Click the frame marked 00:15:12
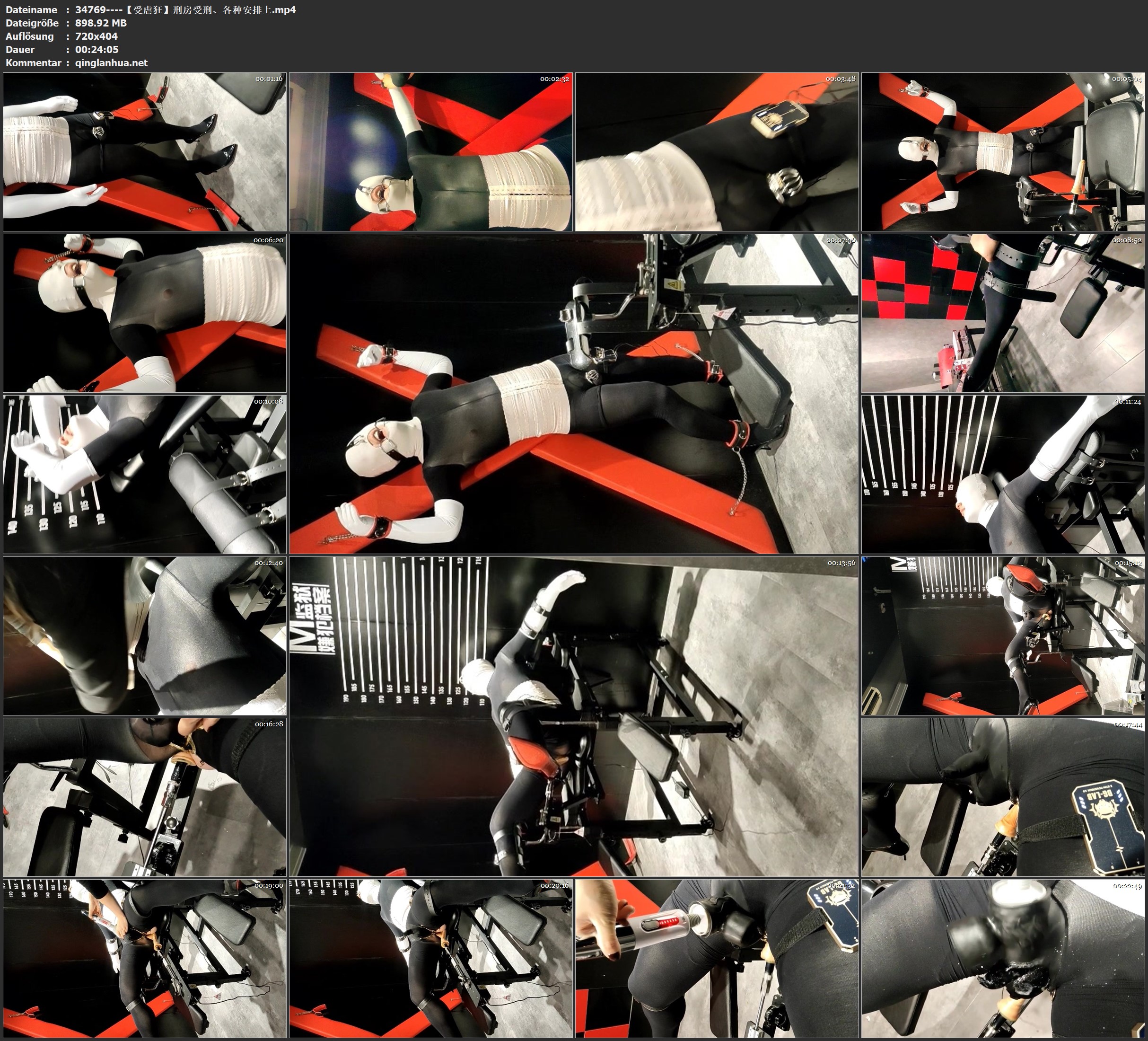The image size is (1148, 1041). coord(1003,635)
